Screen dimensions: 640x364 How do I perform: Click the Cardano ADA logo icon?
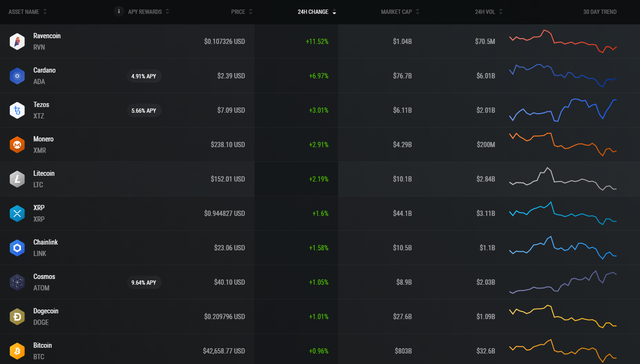coord(17,76)
